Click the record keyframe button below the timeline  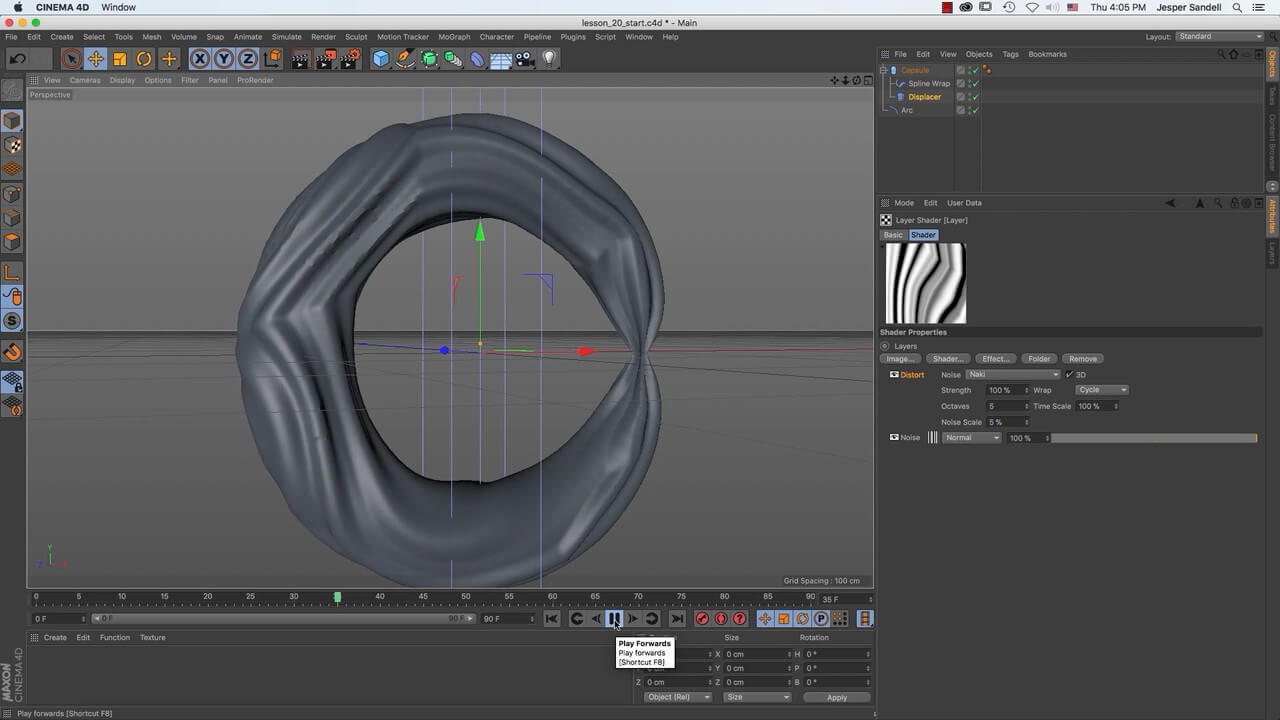pyautogui.click(x=702, y=618)
